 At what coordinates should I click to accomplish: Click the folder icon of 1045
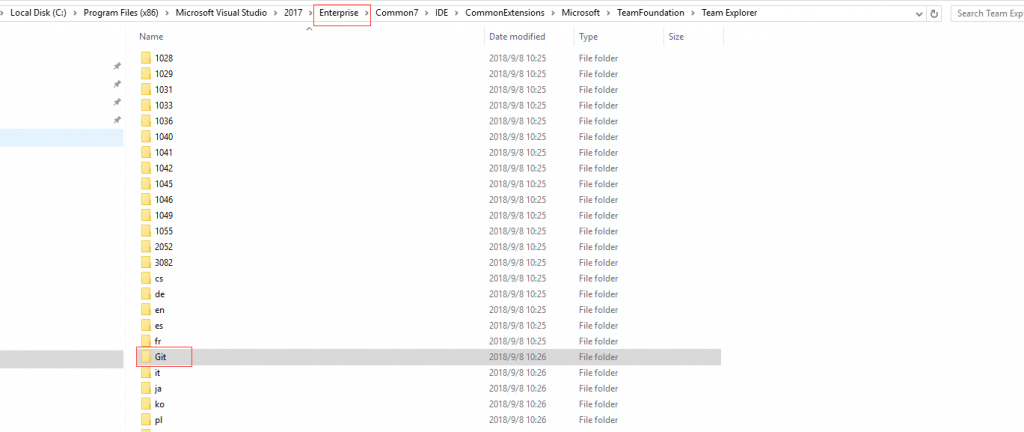[146, 183]
